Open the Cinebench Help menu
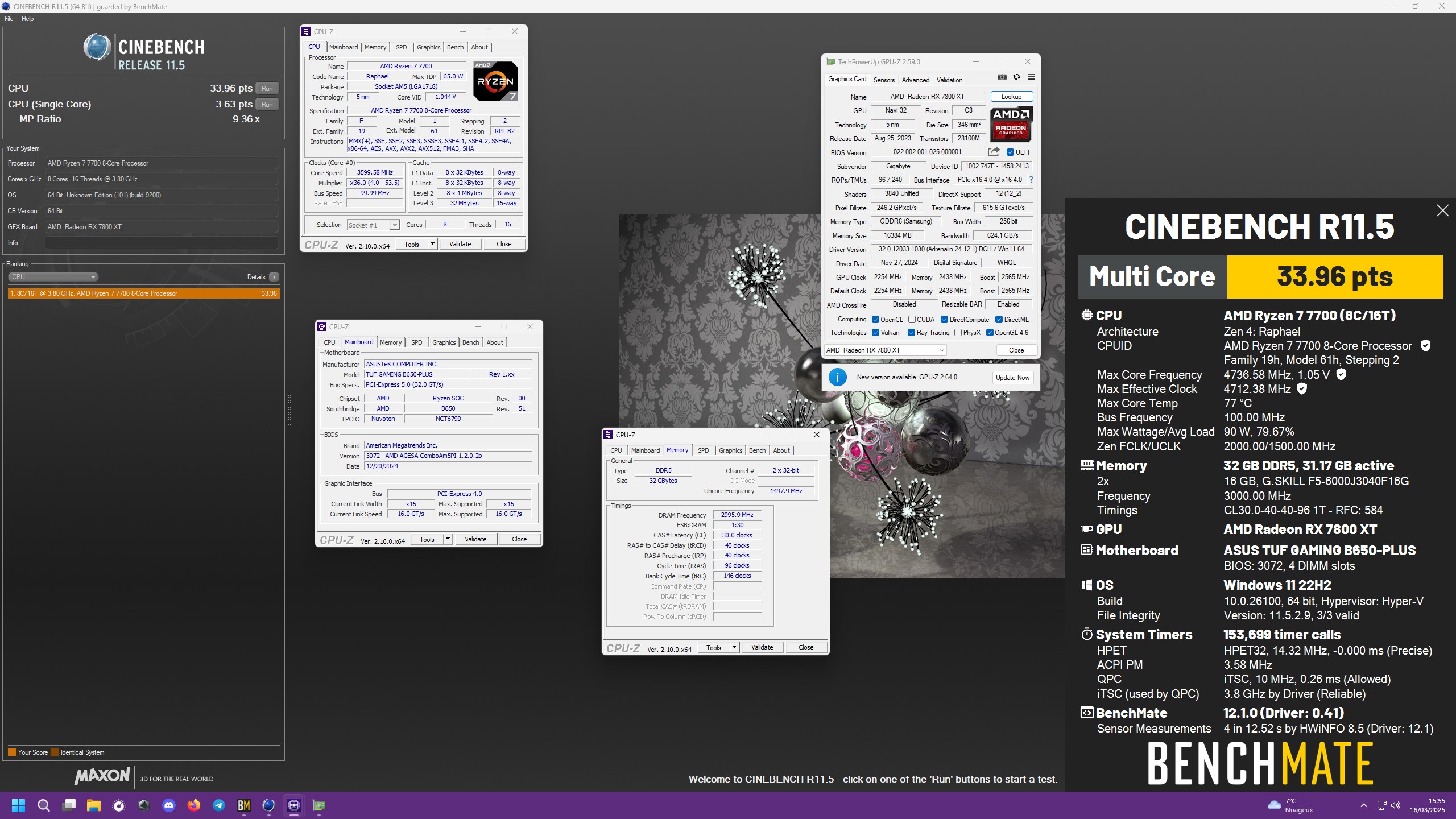 [x=27, y=19]
